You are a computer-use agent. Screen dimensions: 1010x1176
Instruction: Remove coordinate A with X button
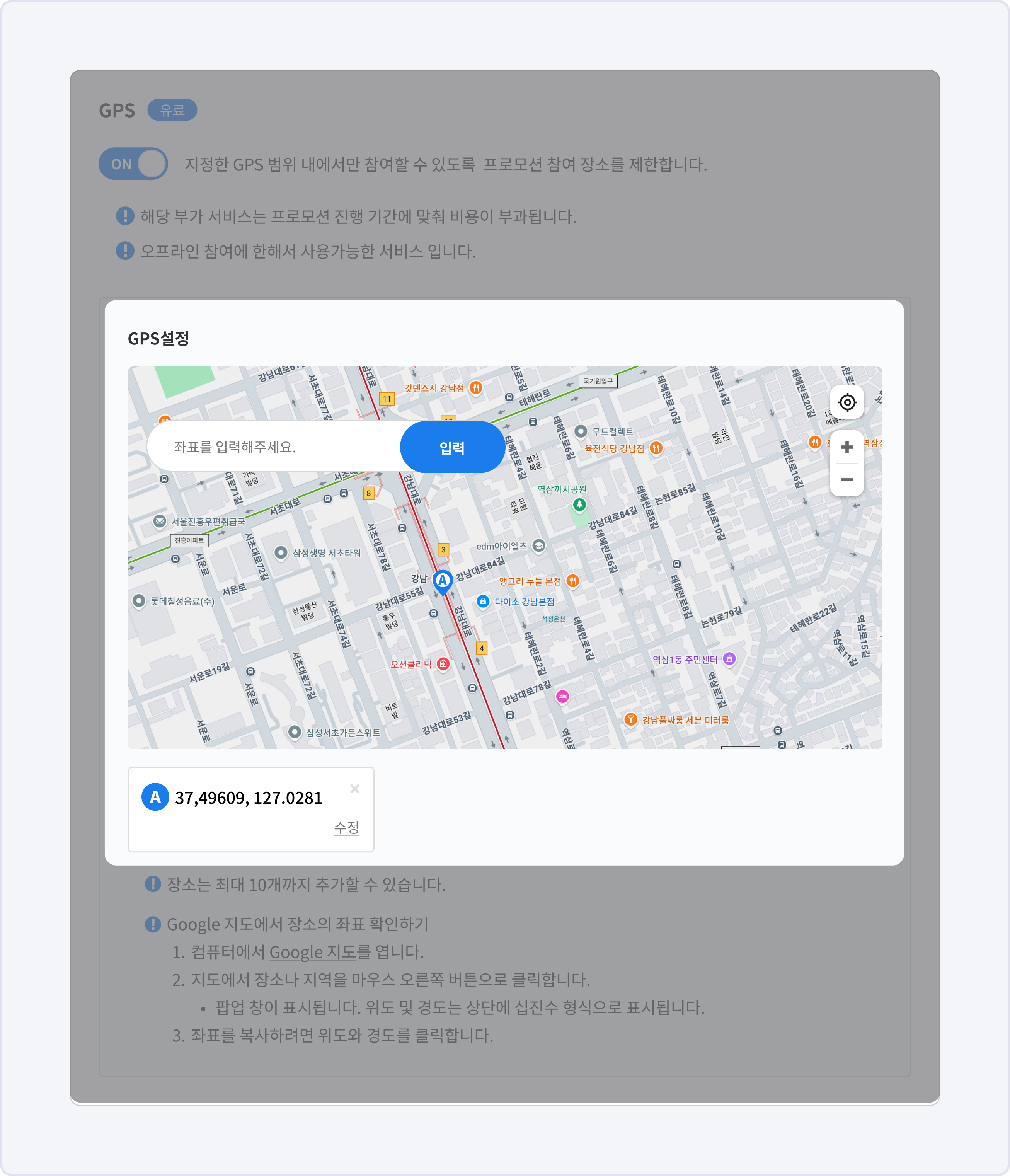click(354, 789)
